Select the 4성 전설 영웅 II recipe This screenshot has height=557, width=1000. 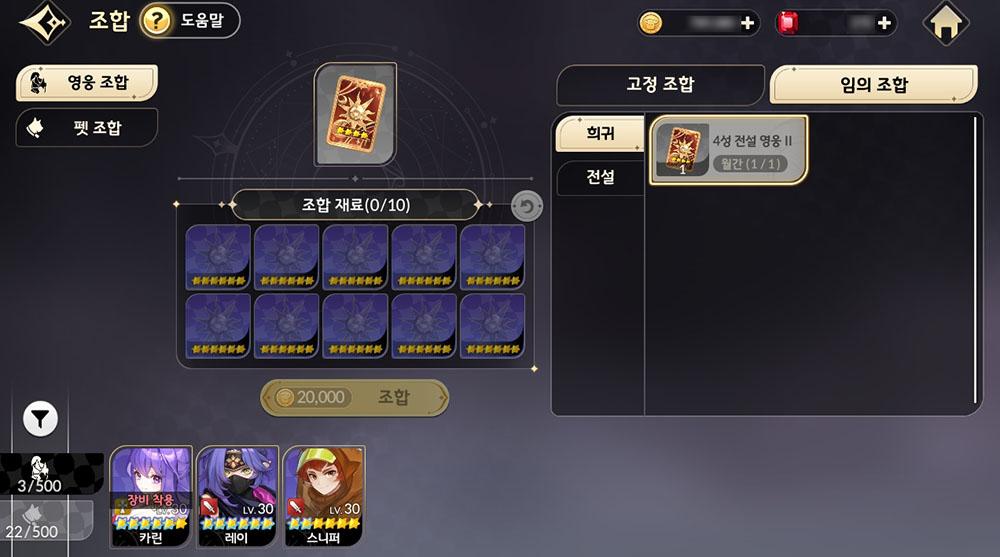pos(728,151)
